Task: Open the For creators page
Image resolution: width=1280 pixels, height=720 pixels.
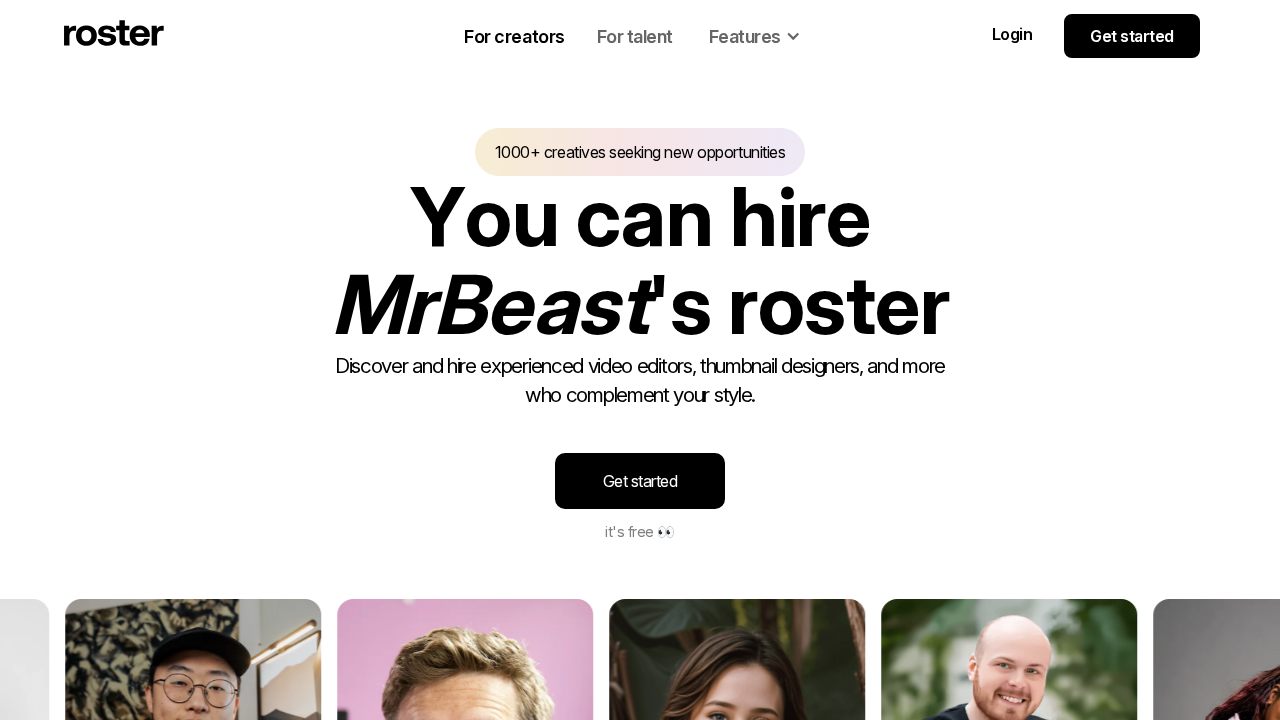Action: (x=514, y=37)
